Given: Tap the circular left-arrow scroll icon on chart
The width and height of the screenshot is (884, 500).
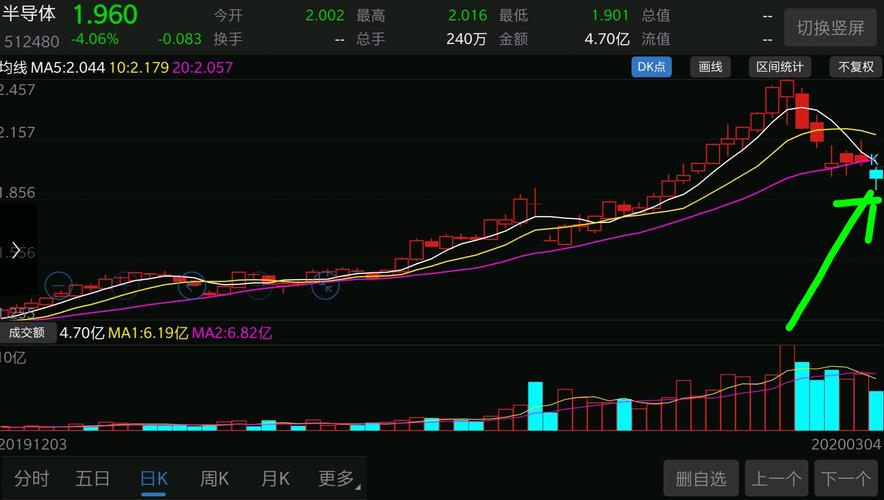Looking at the screenshot, I should [x=192, y=286].
